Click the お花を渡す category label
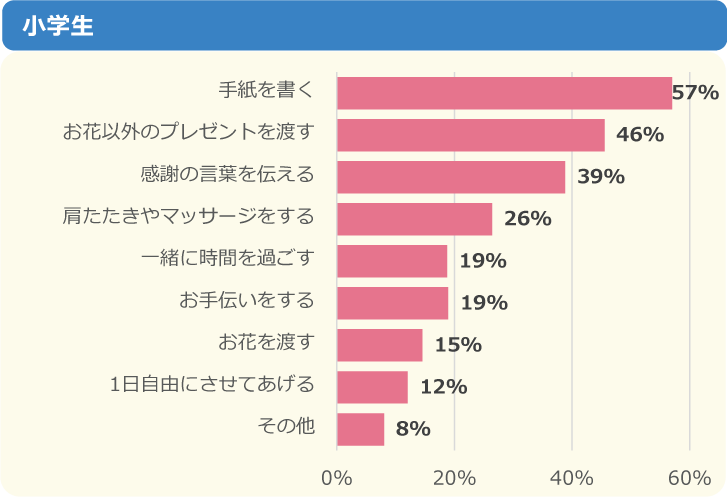 coord(267,342)
